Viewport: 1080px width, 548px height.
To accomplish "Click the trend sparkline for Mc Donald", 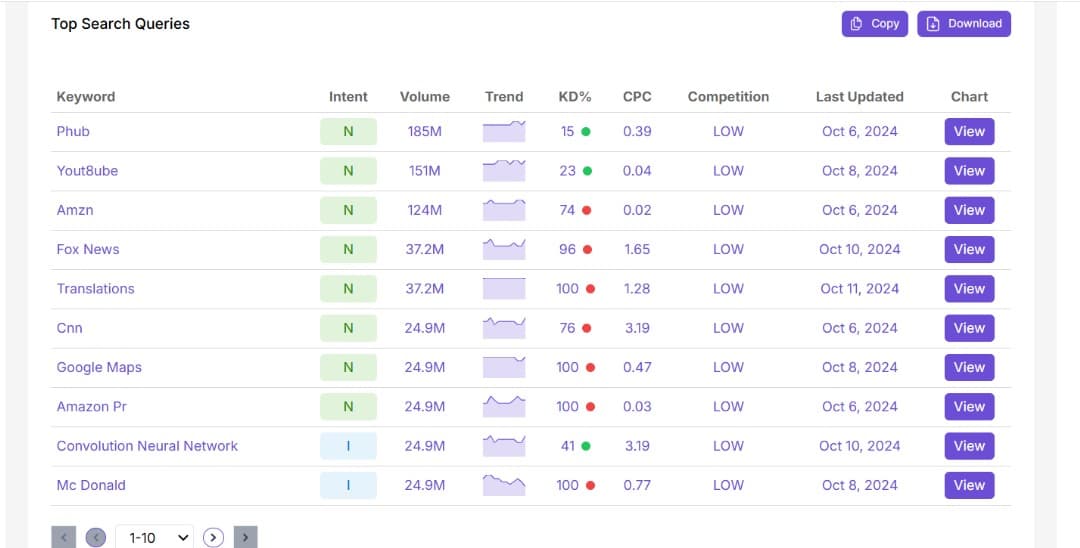I will click(x=504, y=485).
